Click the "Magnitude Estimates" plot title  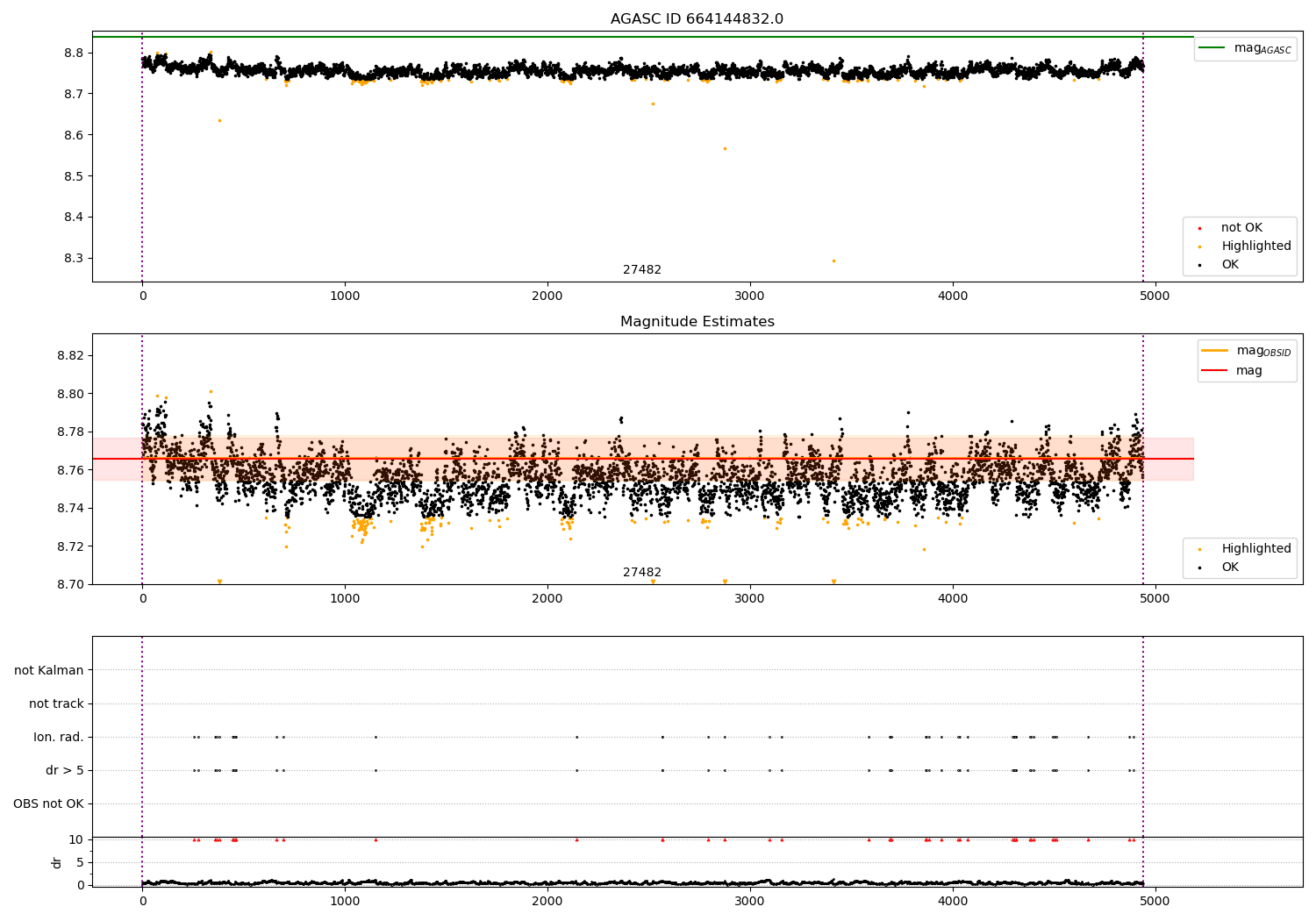point(697,322)
